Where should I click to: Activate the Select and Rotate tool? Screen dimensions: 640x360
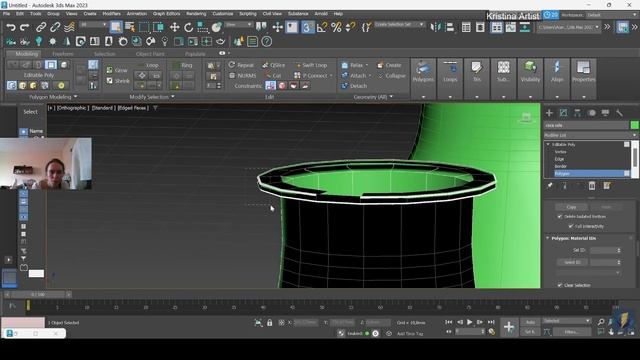tap(189, 27)
